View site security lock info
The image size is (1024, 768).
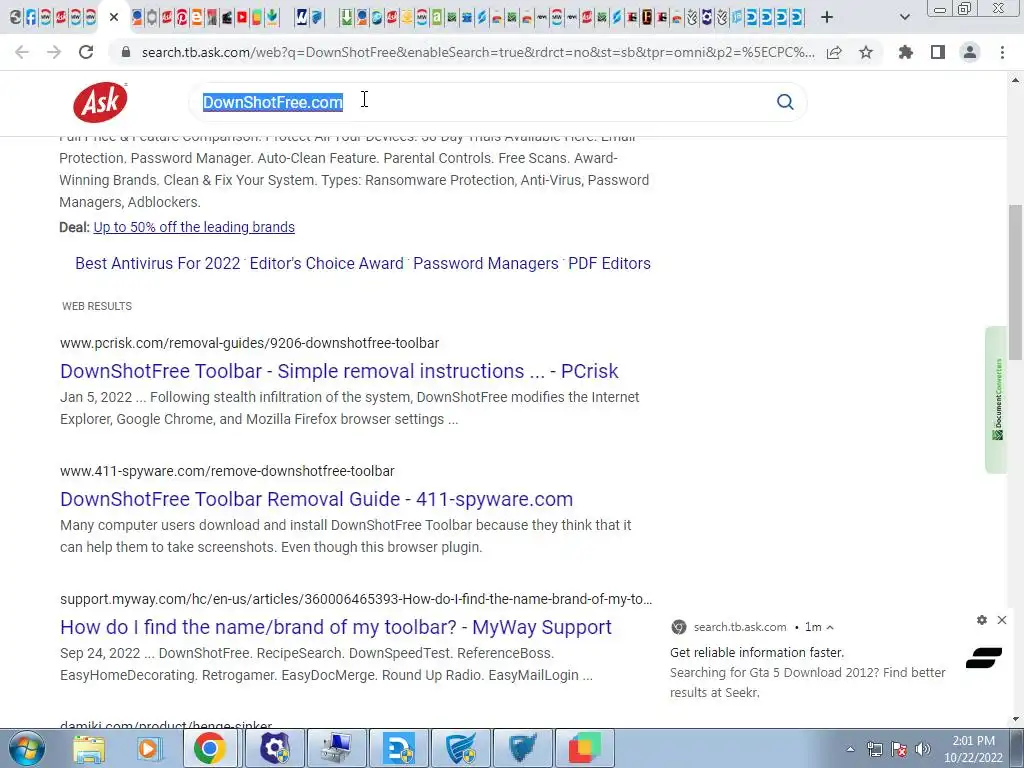(x=126, y=52)
